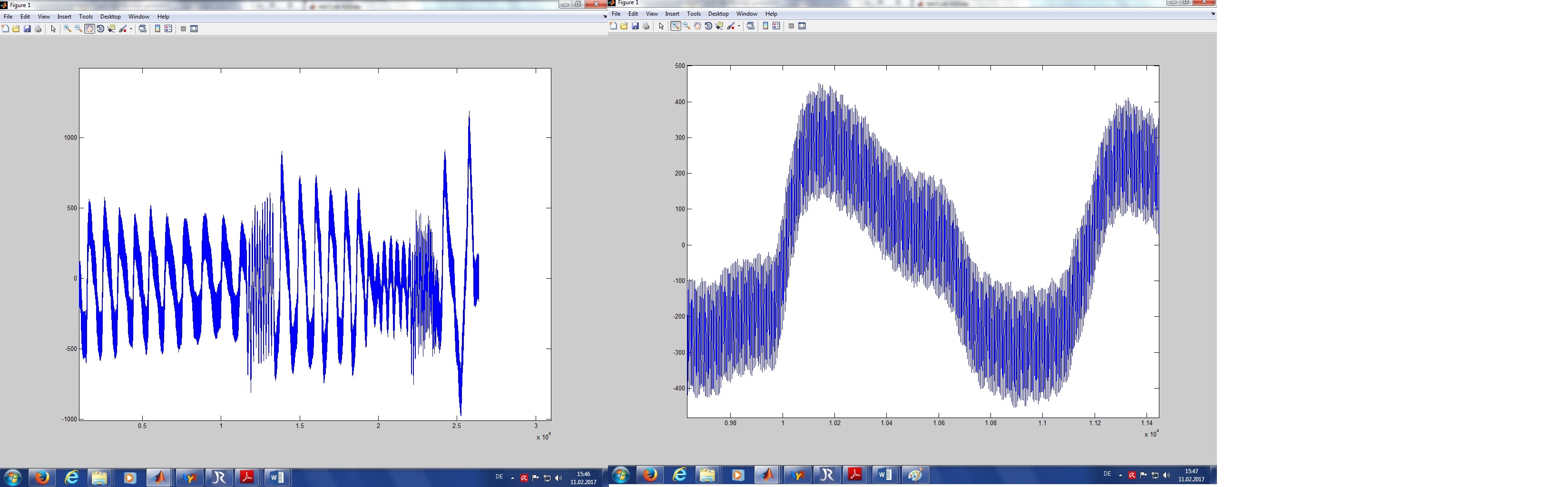
Task: Select Data Cursor tool in left figure window
Action: 111,29
